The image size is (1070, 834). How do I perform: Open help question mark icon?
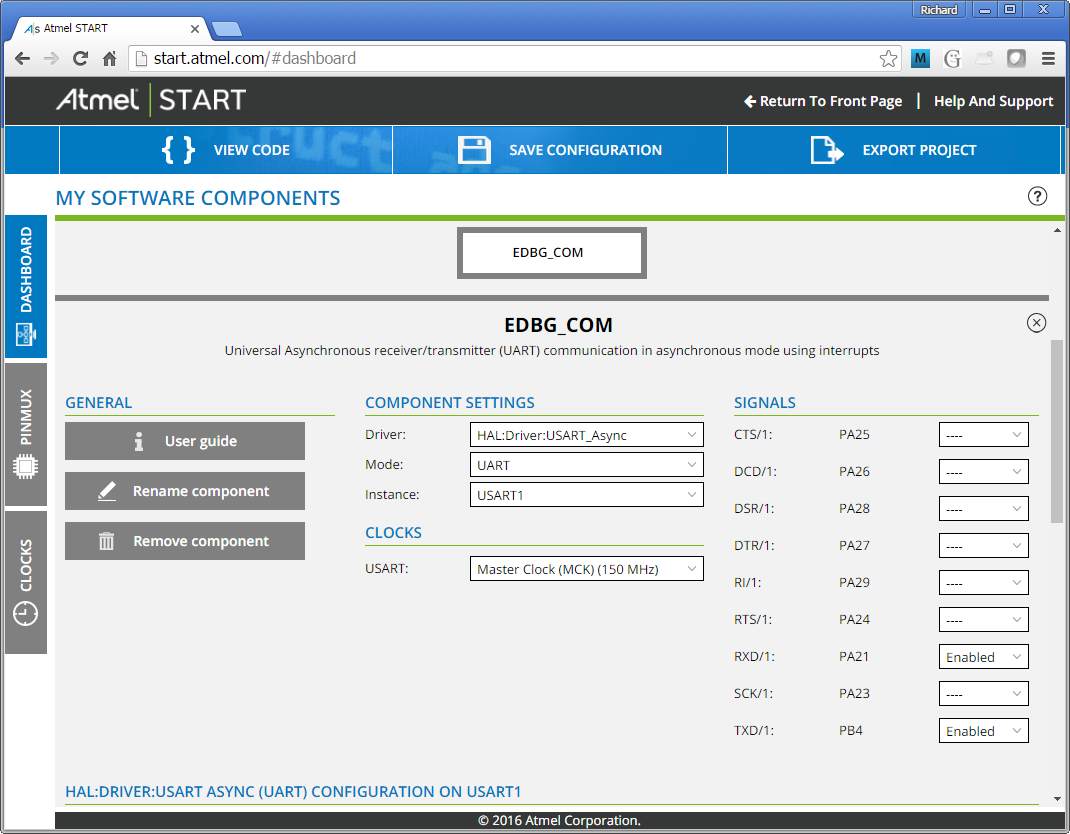1037,197
